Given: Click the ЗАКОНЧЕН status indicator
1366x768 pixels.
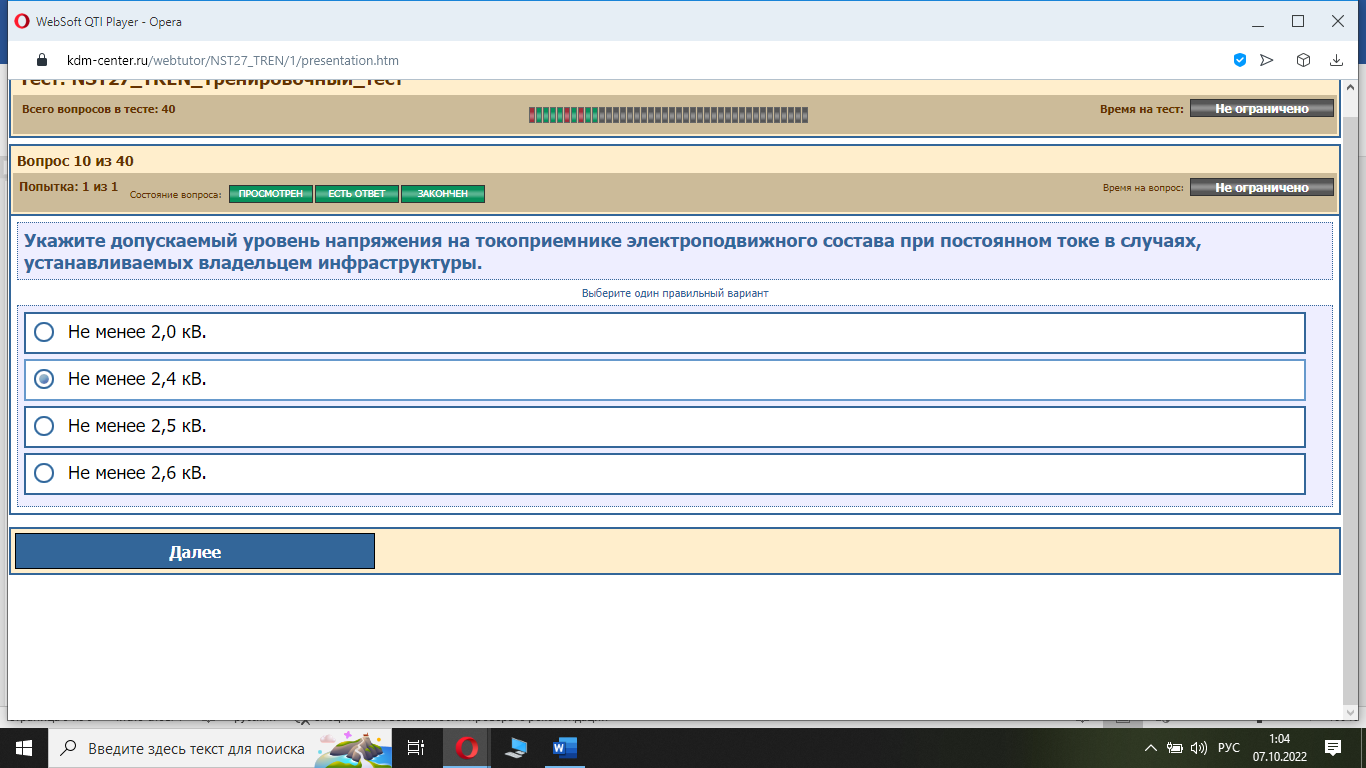Looking at the screenshot, I should 443,194.
